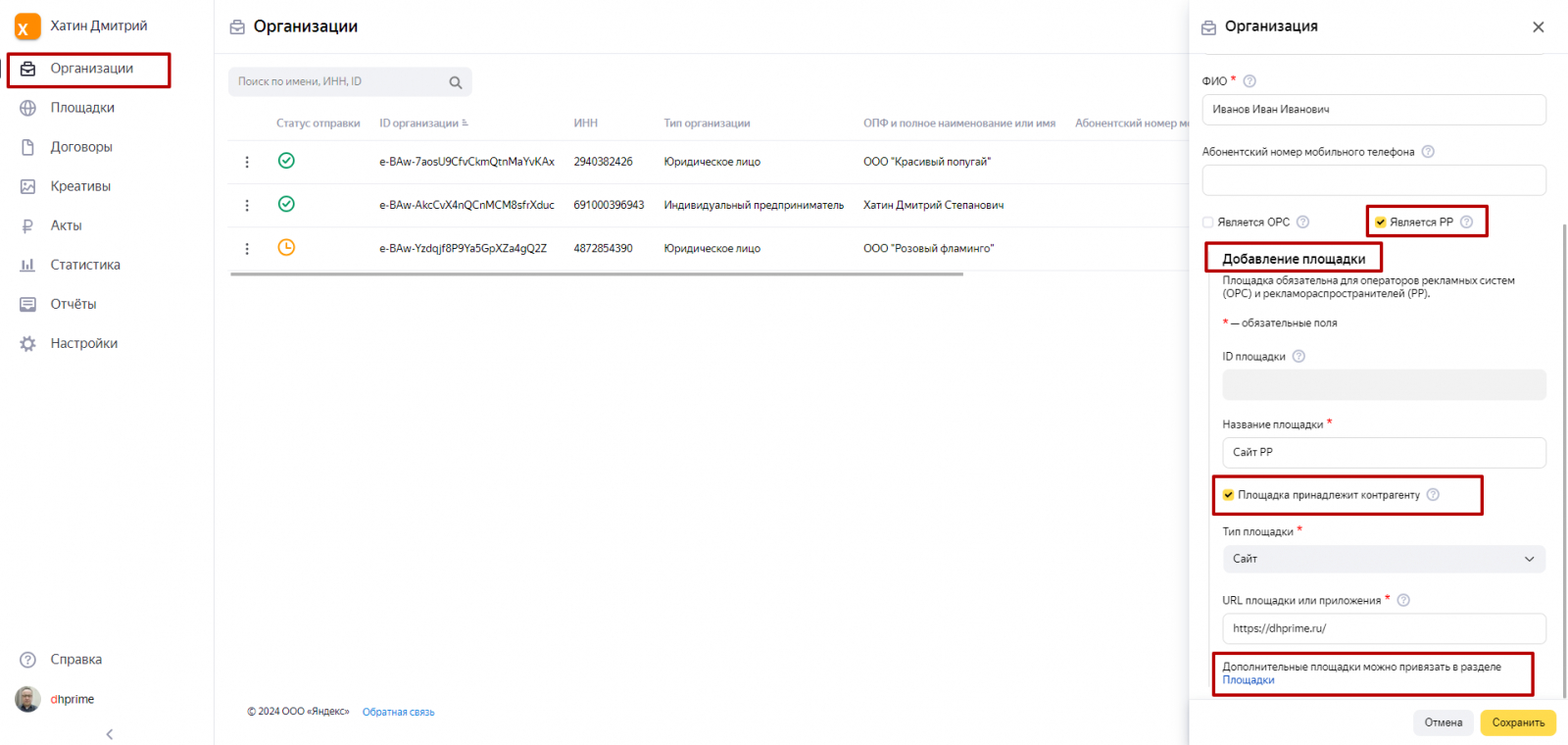Open the Обратная связь link

[398, 712]
